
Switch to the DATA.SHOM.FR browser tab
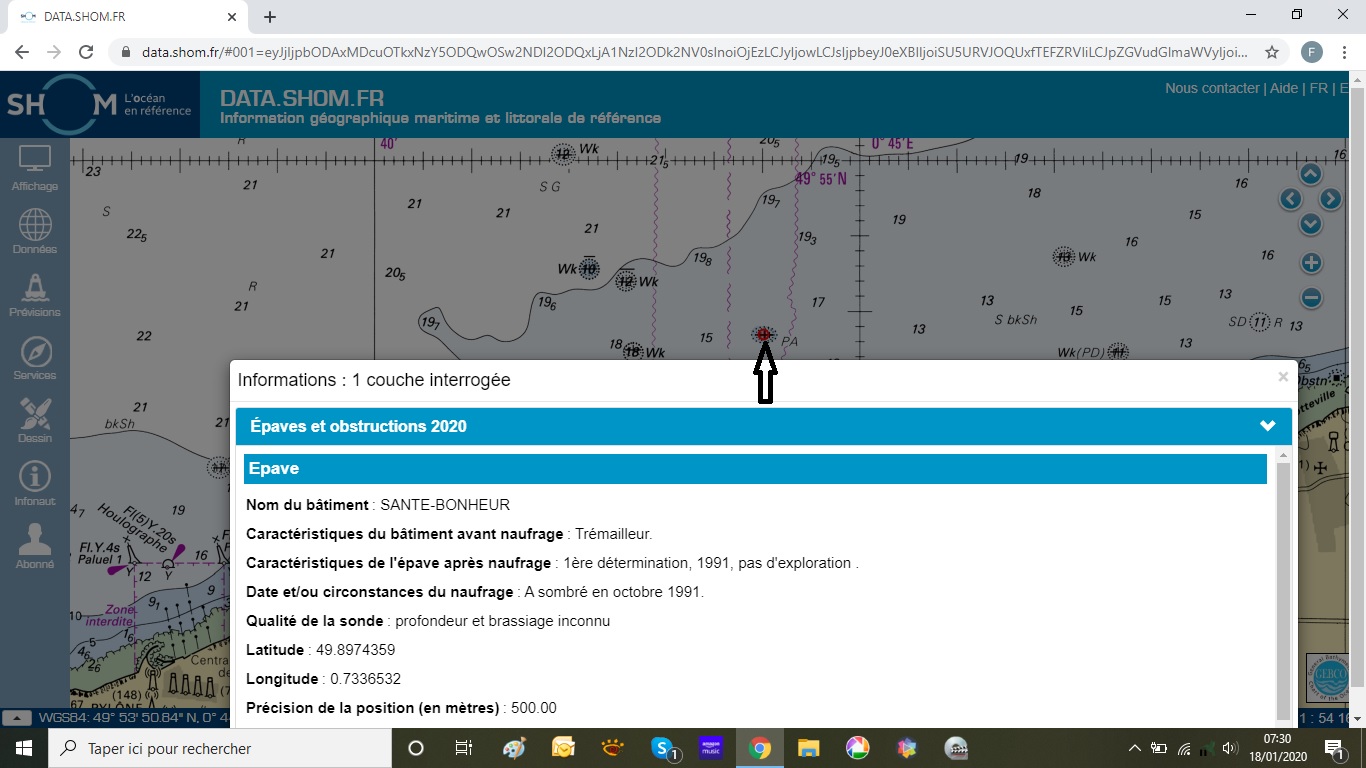pyautogui.click(x=120, y=16)
